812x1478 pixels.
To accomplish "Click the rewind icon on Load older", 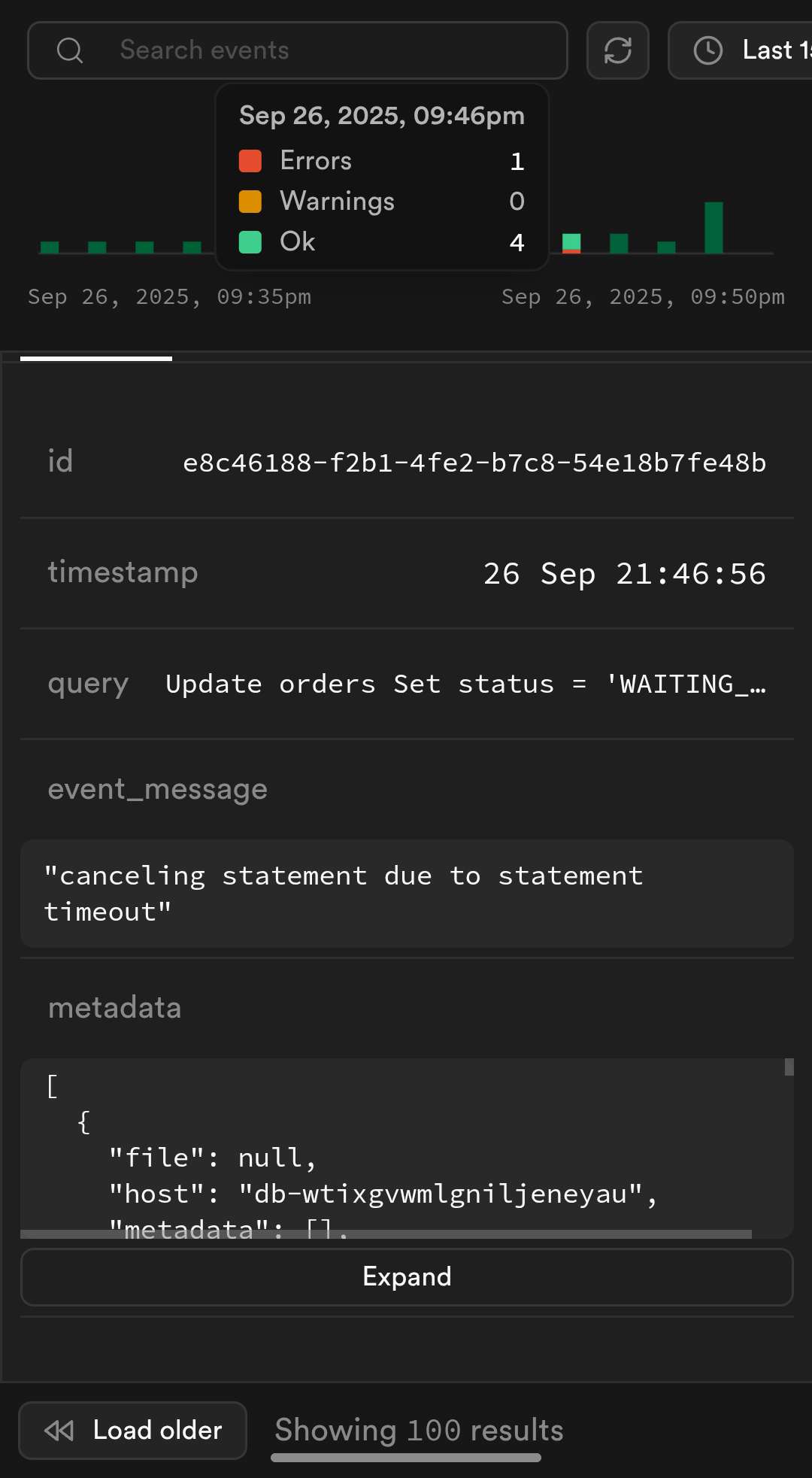I will pyautogui.click(x=59, y=1431).
